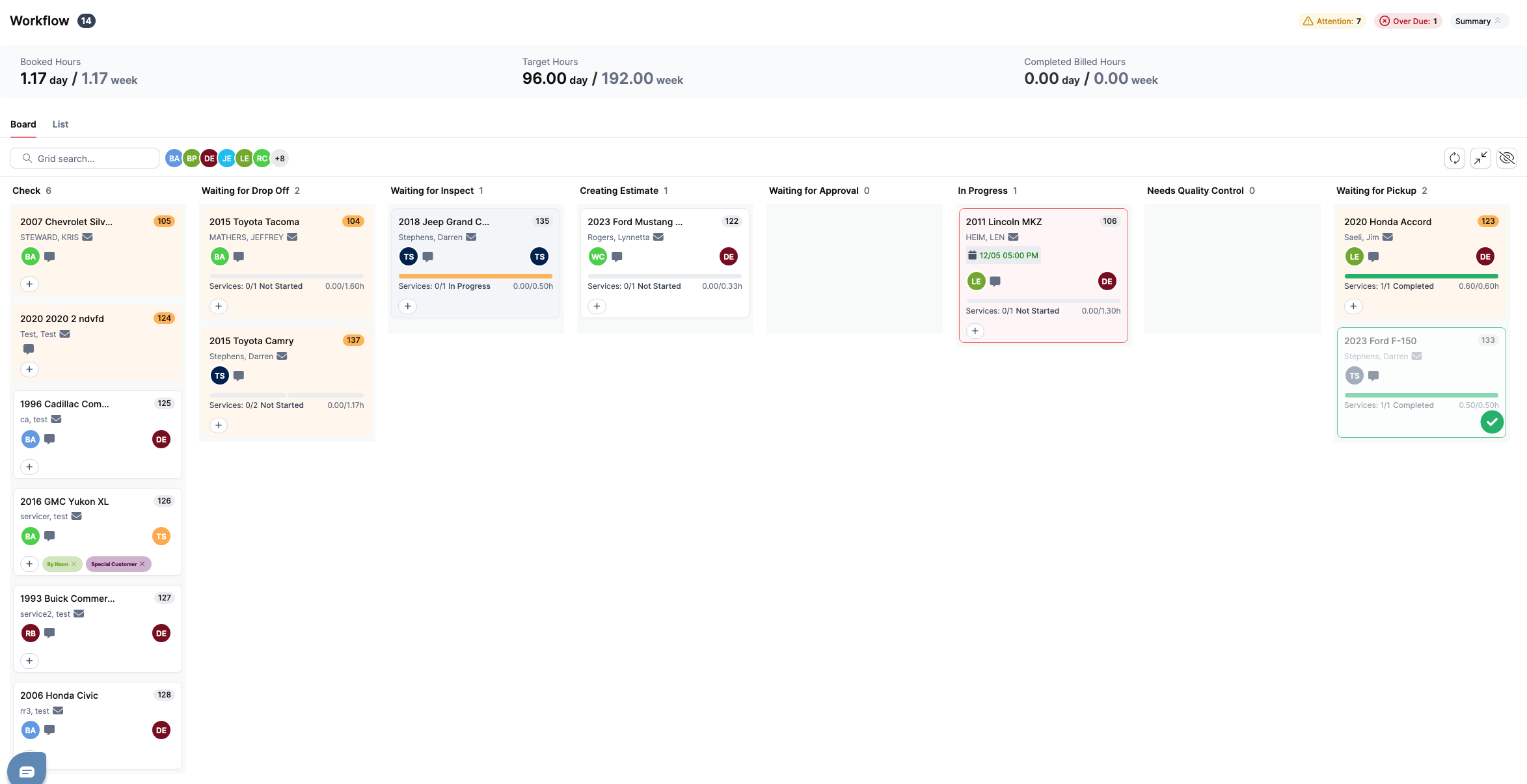Expand the +8 more technicians avatar
This screenshot has width=1527, height=784.
pyautogui.click(x=280, y=158)
